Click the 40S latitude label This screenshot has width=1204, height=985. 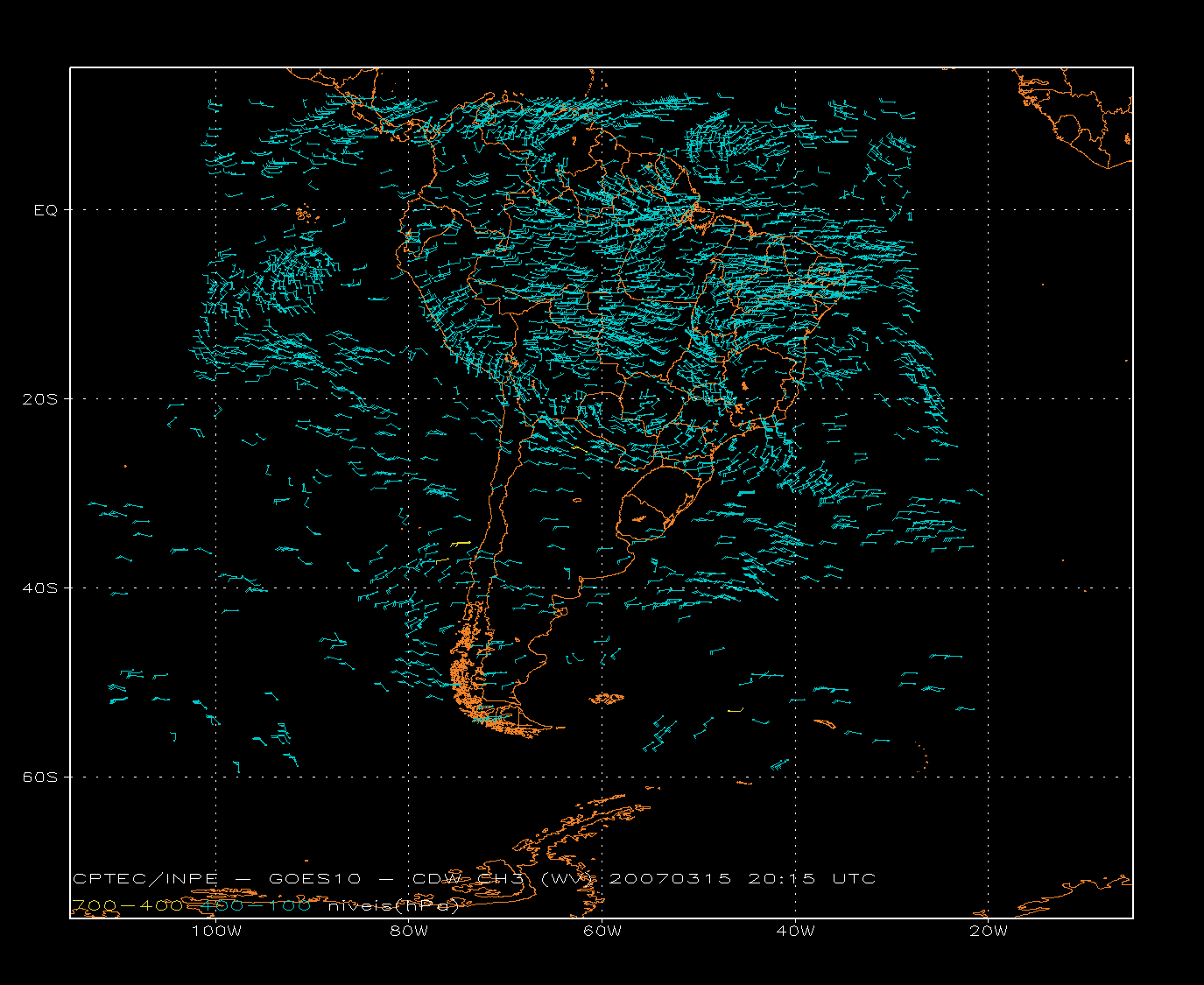(x=39, y=588)
